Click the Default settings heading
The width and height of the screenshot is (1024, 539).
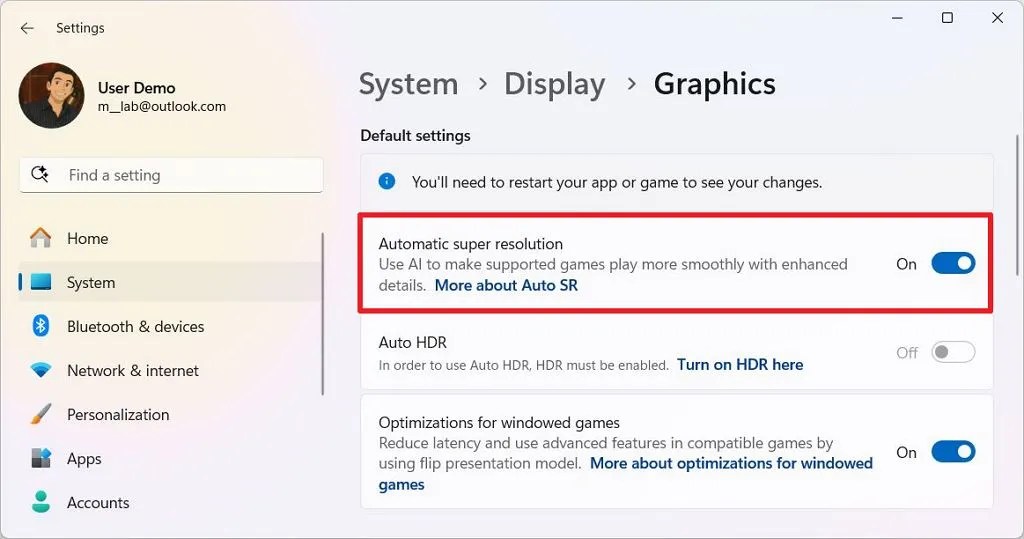point(415,135)
